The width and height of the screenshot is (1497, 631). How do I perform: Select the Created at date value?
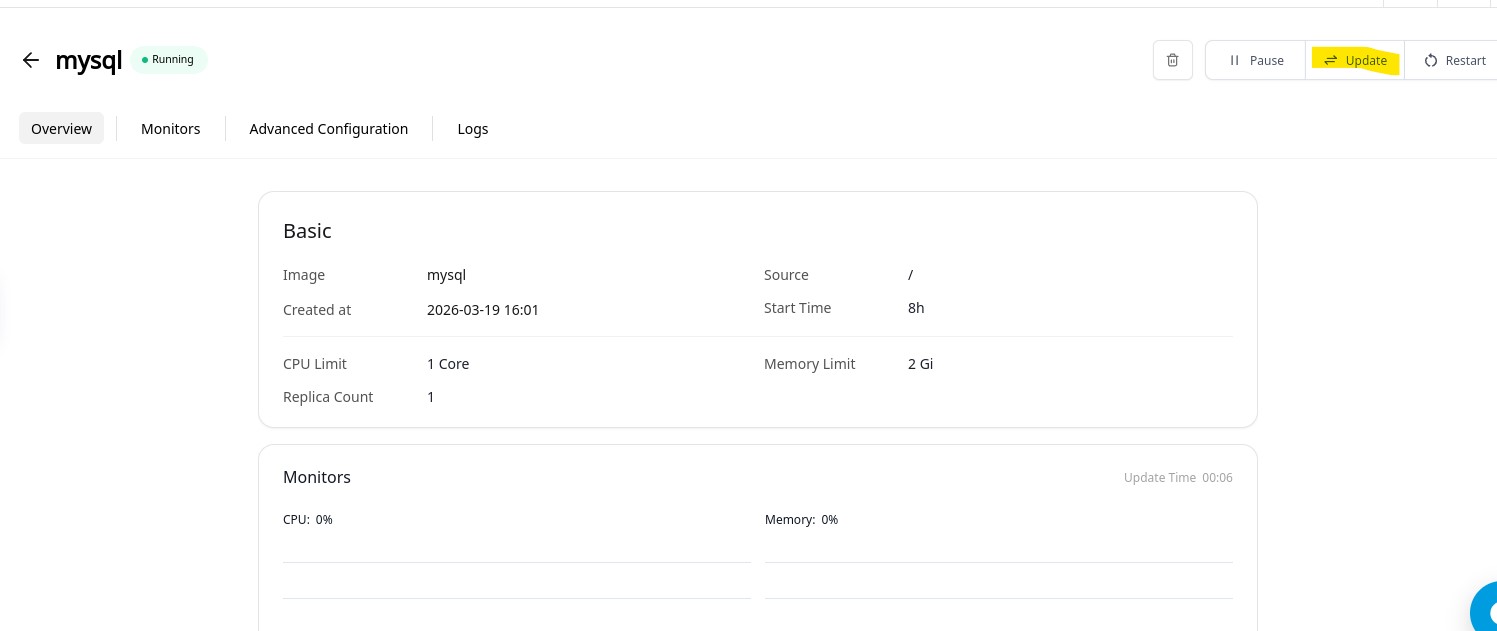point(482,310)
